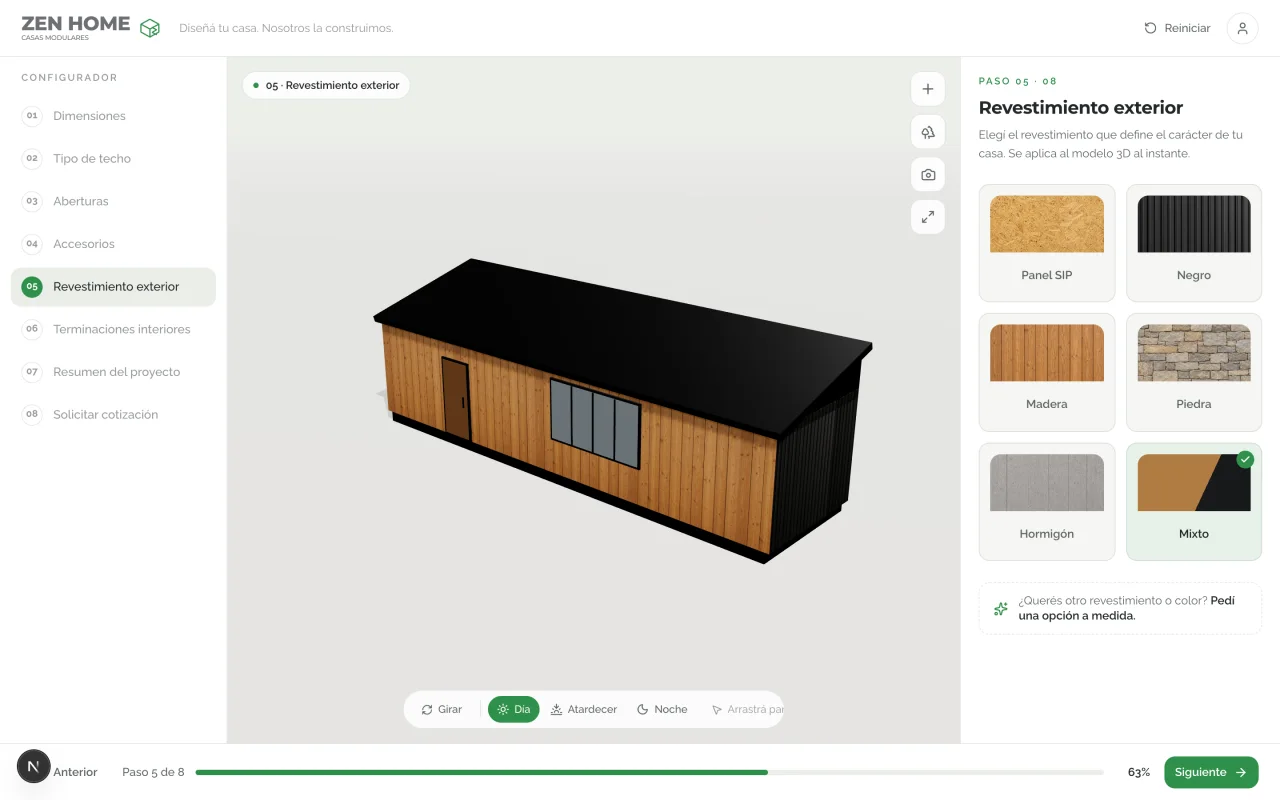Click the trees landscape icon in viewer
The width and height of the screenshot is (1280, 800).
coord(928,132)
